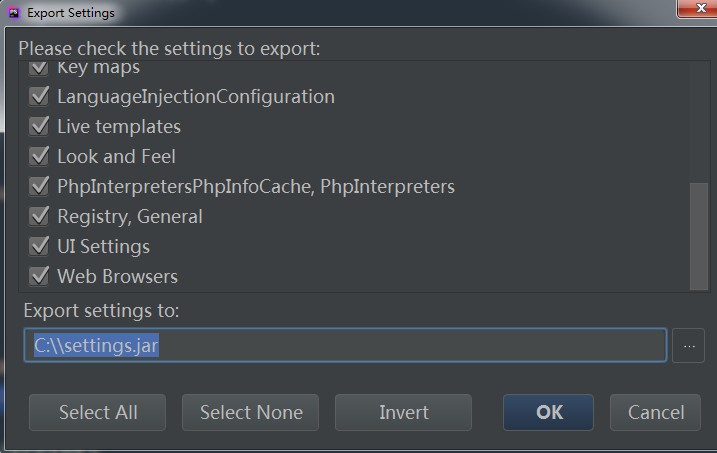Close the Export Settings window
717x453 pixels.
click(x=698, y=8)
